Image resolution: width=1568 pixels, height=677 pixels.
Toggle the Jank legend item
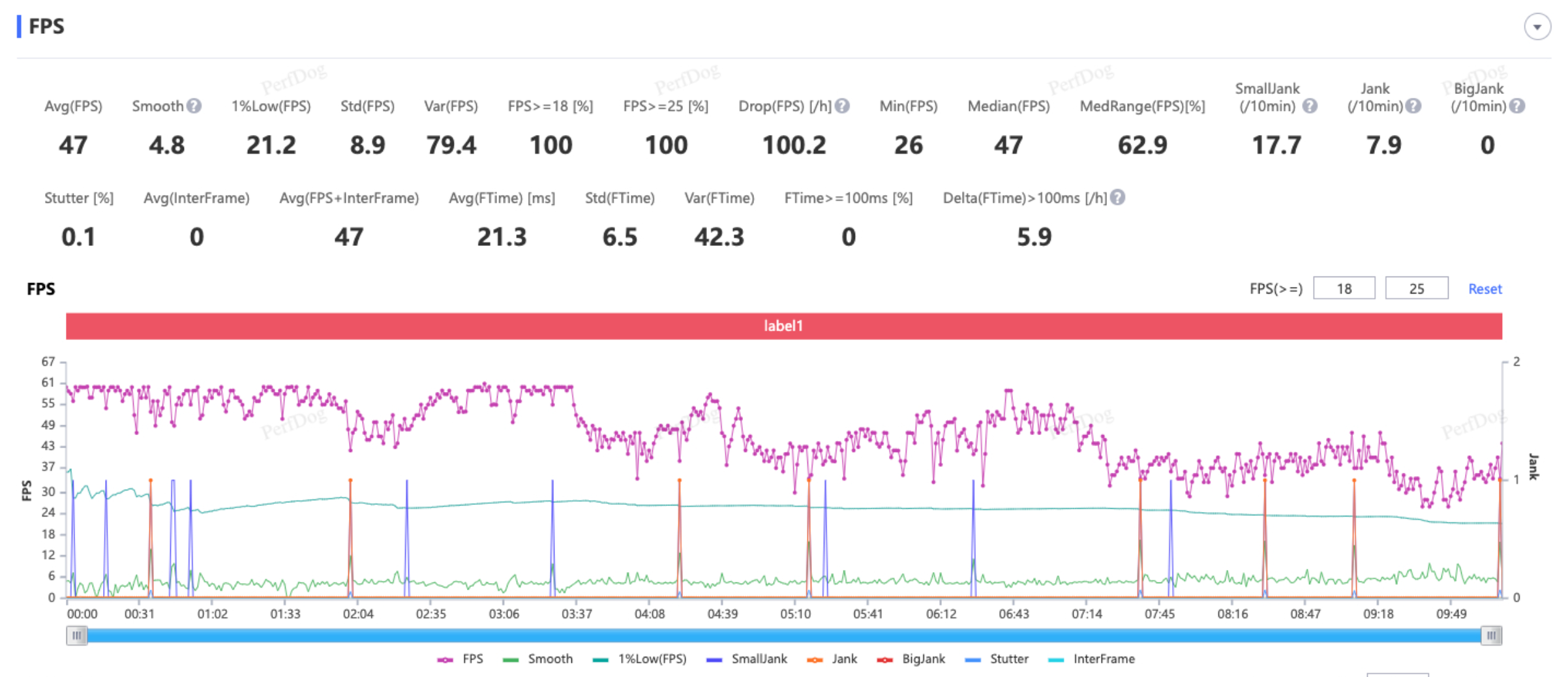pos(832,659)
